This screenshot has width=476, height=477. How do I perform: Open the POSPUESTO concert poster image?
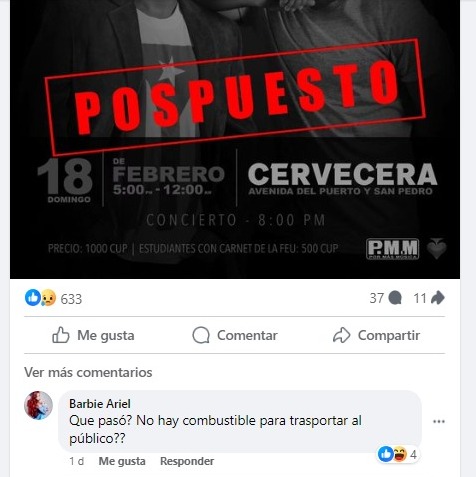point(235,139)
